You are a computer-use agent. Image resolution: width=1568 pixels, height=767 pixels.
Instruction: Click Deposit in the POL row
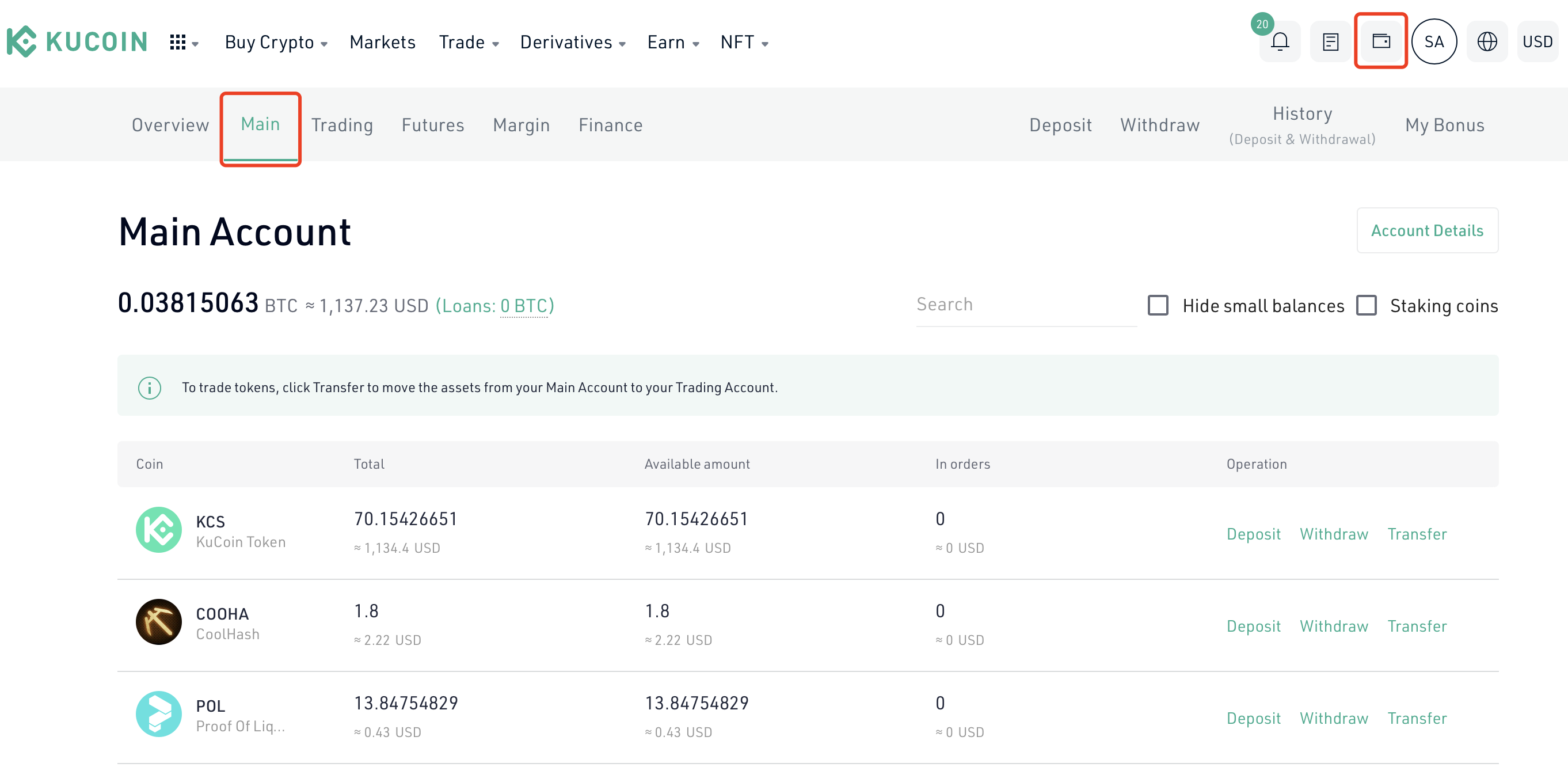click(1253, 717)
